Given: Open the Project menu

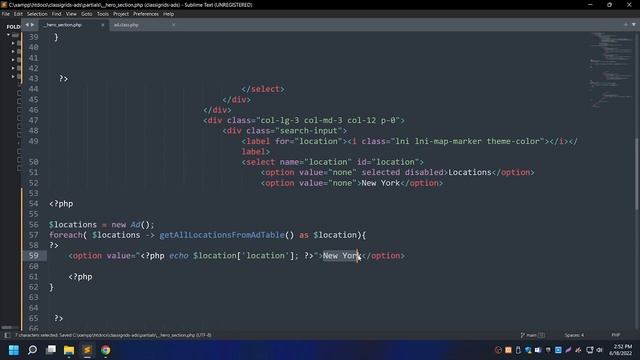Looking at the screenshot, I should tap(121, 14).
